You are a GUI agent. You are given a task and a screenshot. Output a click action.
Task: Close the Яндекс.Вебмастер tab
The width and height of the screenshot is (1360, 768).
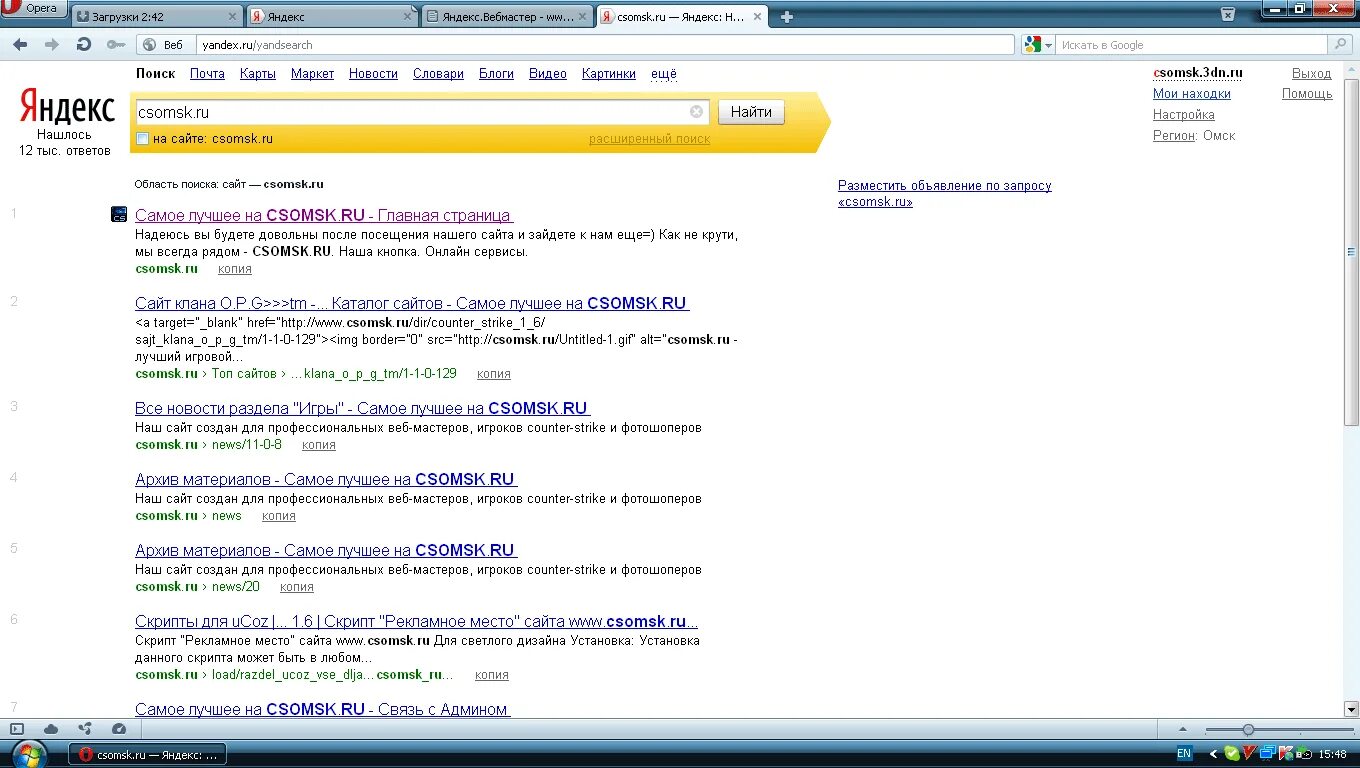coord(584,17)
